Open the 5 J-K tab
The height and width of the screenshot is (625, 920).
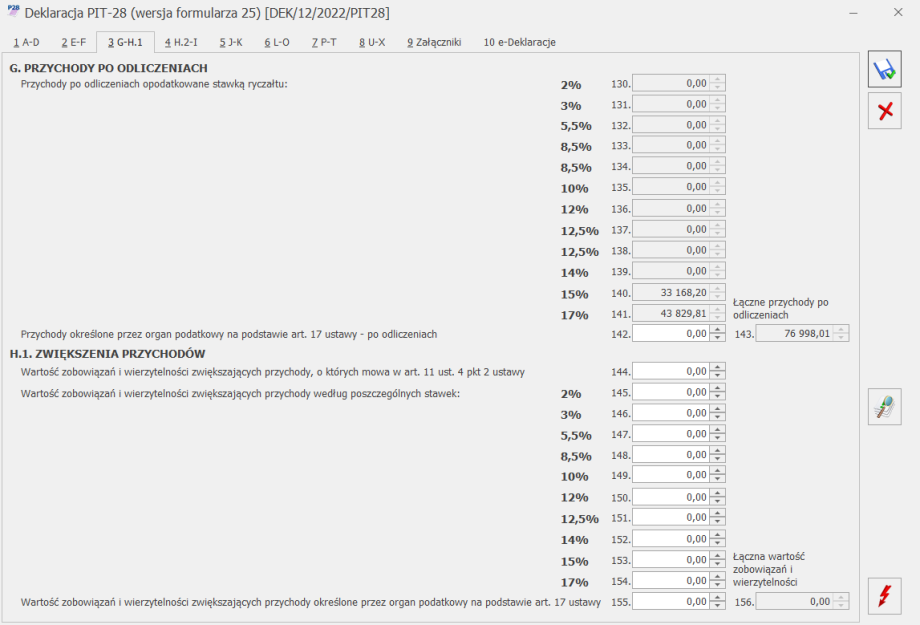point(231,42)
